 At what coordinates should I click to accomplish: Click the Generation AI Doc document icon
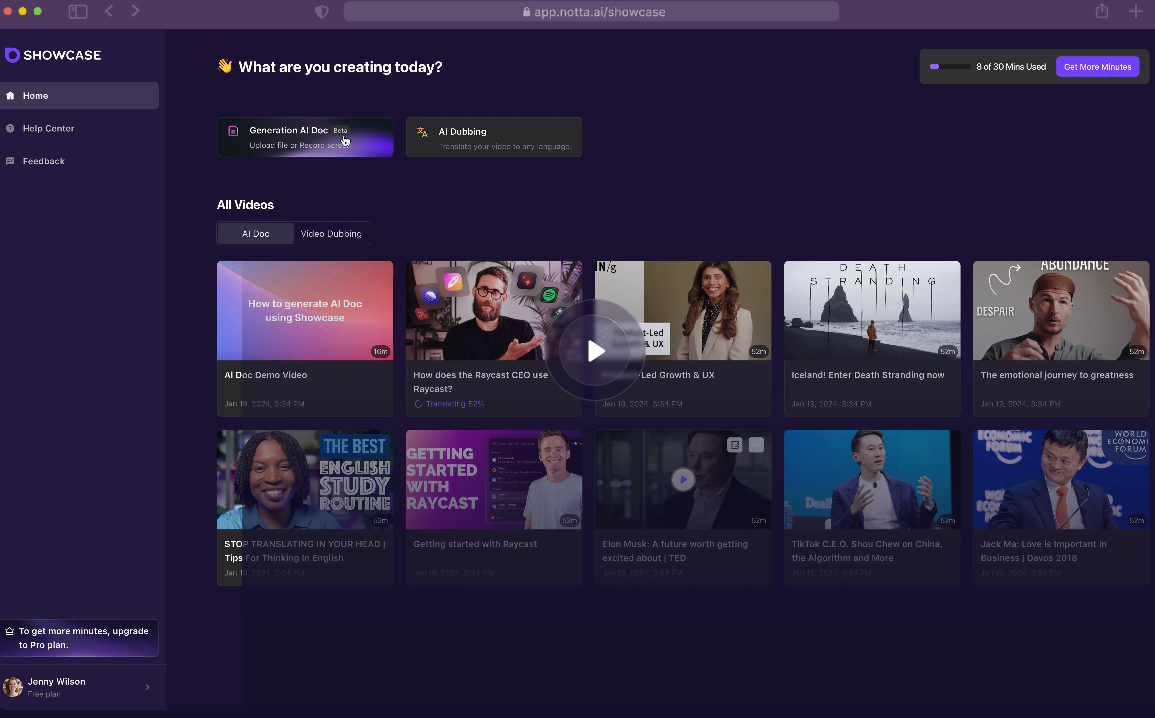233,131
